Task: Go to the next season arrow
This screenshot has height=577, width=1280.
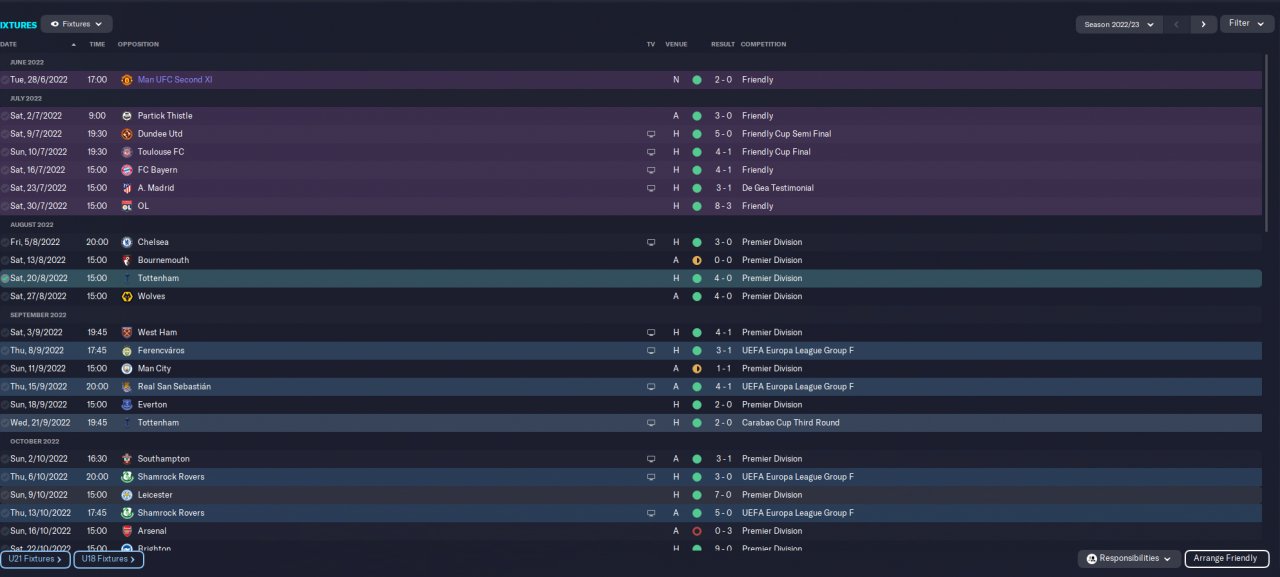Action: [1203, 24]
